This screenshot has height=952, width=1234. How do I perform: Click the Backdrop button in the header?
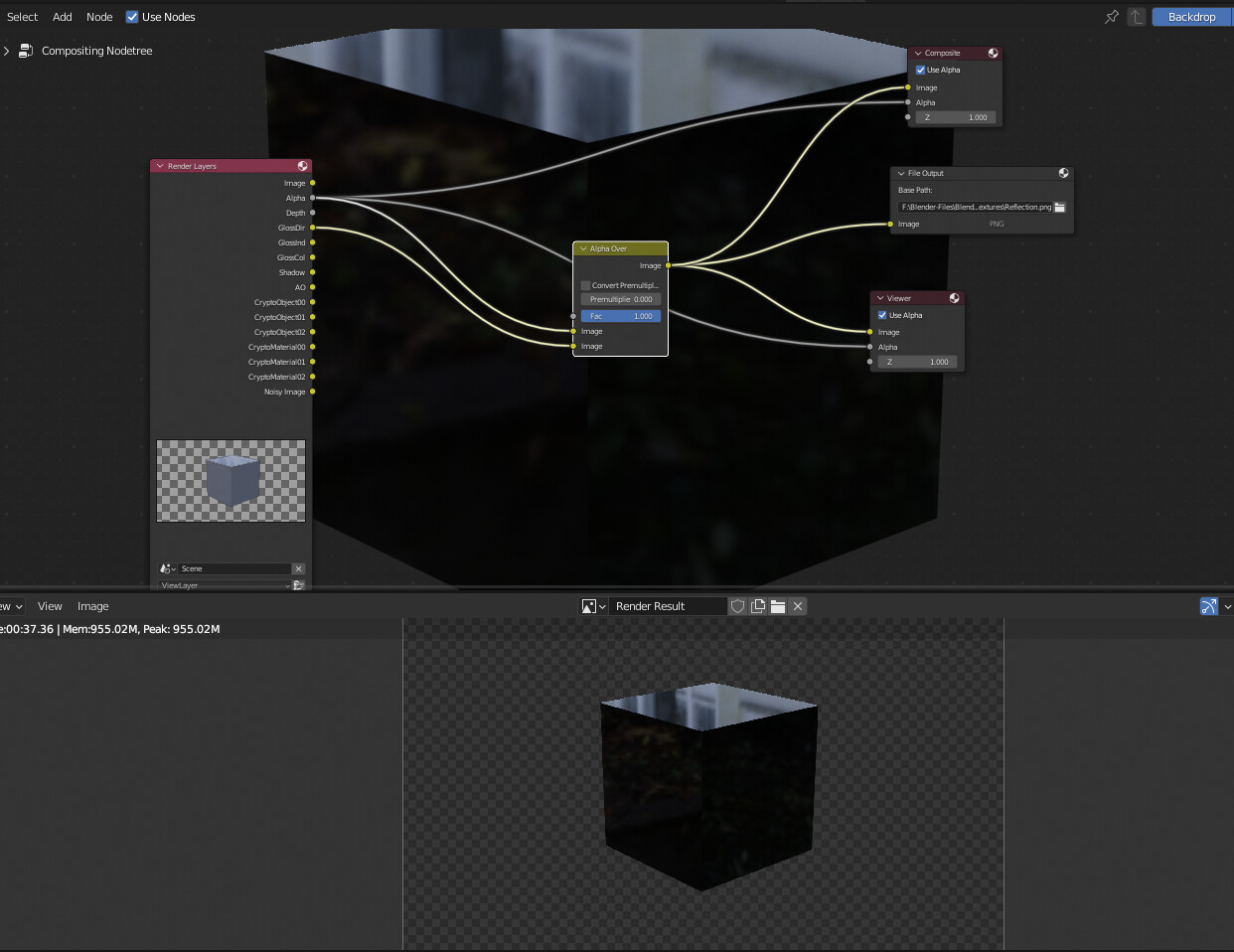tap(1191, 16)
